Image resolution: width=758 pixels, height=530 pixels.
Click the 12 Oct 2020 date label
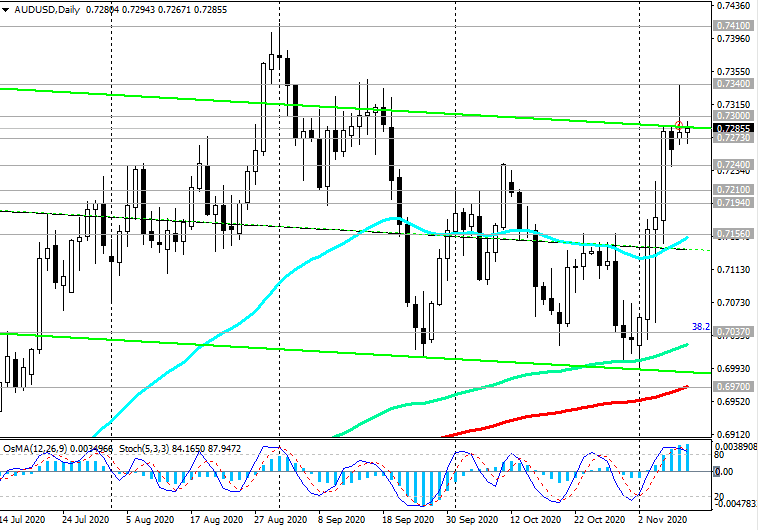pyautogui.click(x=535, y=520)
